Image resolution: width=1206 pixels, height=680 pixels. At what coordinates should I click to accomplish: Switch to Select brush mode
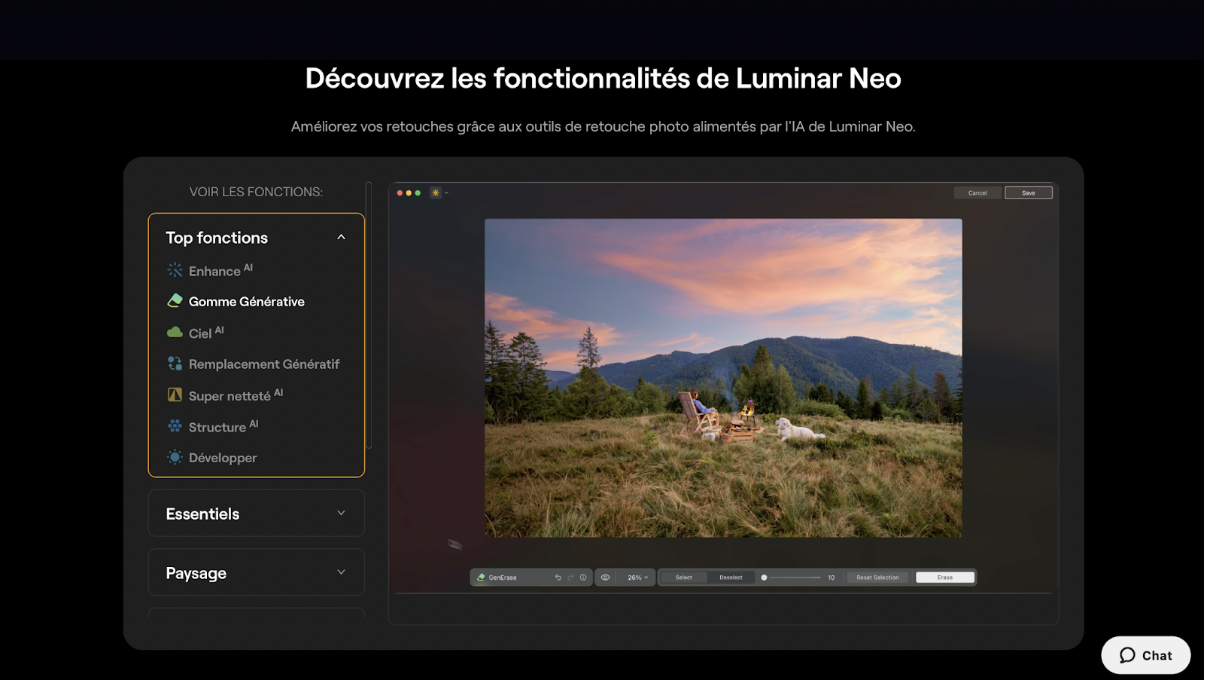pyautogui.click(x=684, y=578)
